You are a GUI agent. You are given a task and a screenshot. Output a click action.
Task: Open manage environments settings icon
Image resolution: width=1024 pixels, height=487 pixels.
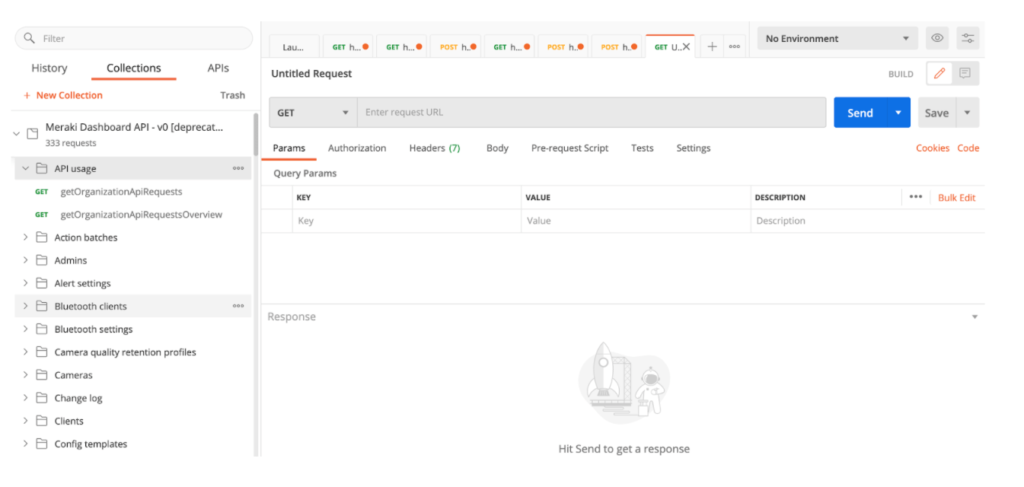click(968, 39)
